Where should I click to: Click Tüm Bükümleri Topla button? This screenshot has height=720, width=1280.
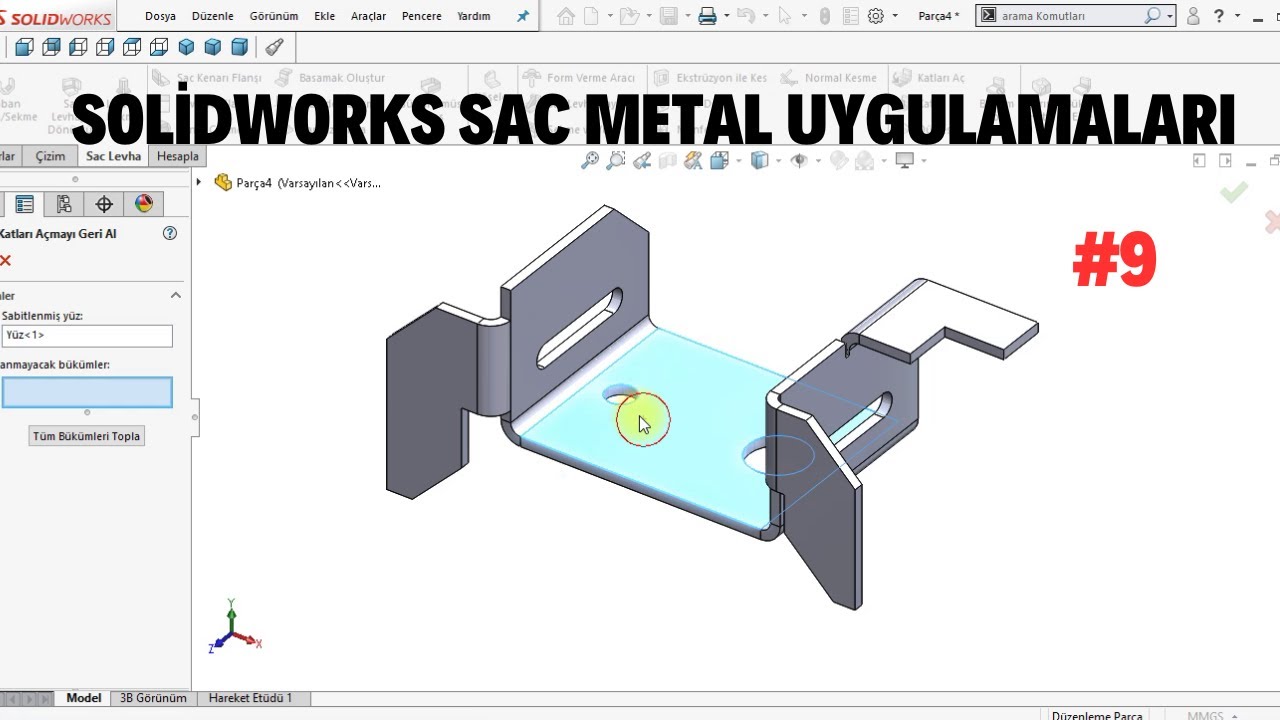coord(87,436)
